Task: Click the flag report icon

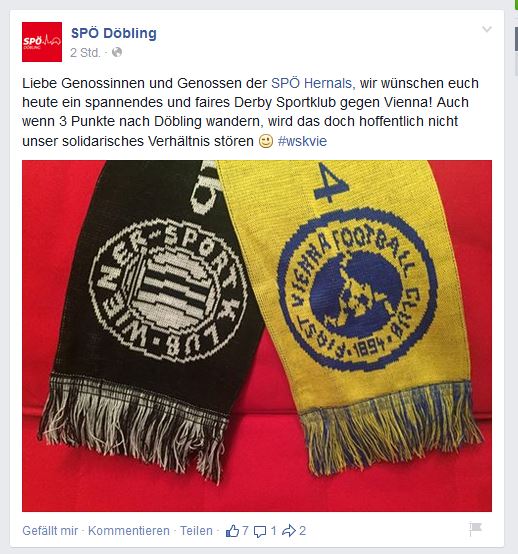Action: coord(475,529)
